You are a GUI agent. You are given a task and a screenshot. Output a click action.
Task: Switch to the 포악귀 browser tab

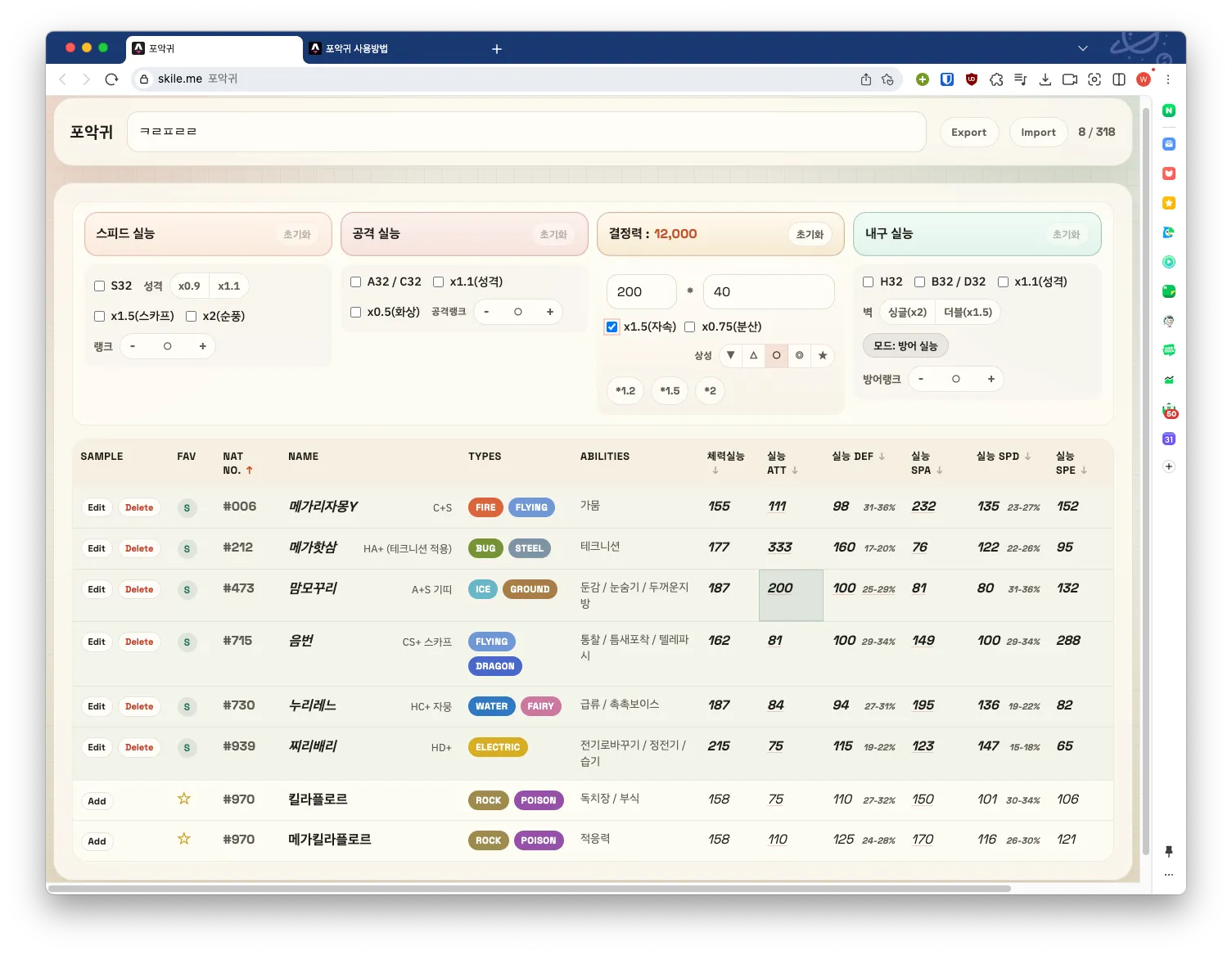coord(214,49)
